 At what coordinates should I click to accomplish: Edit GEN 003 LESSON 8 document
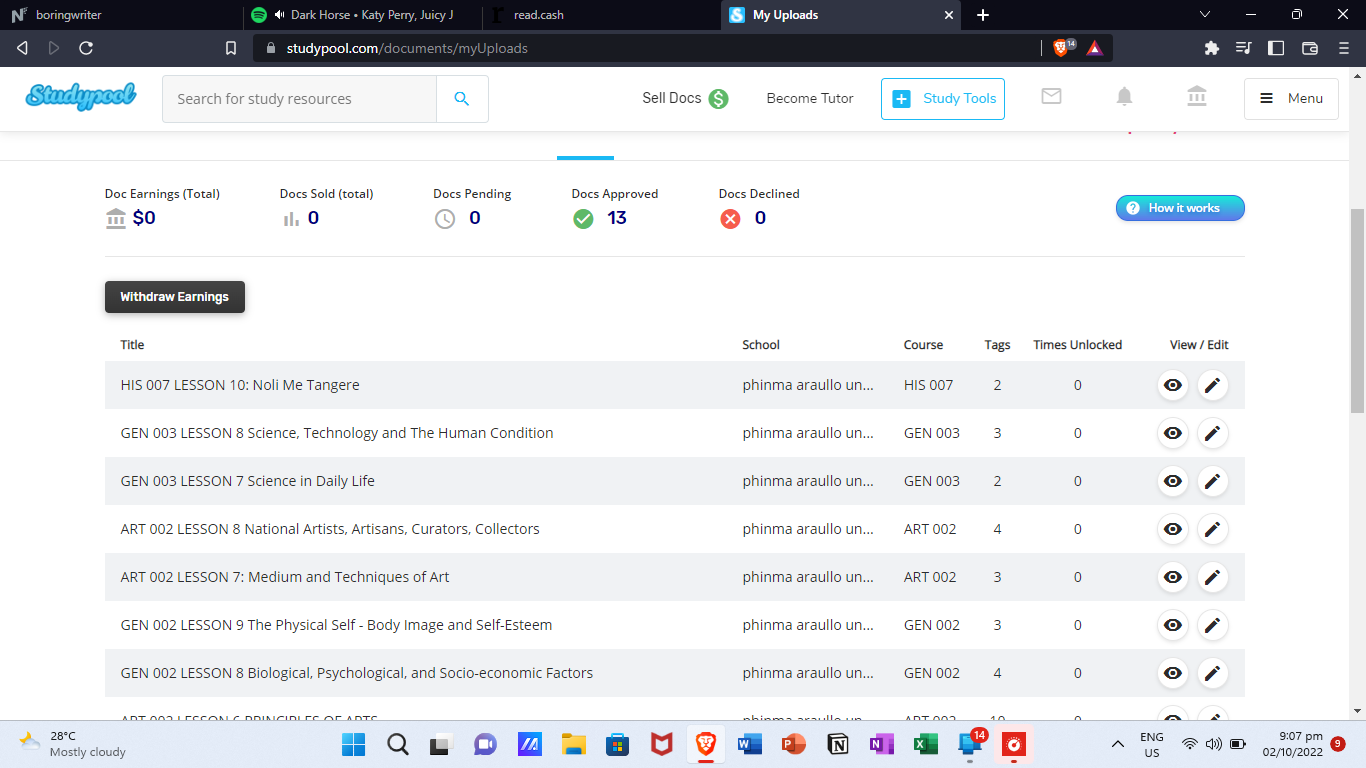coord(1213,433)
